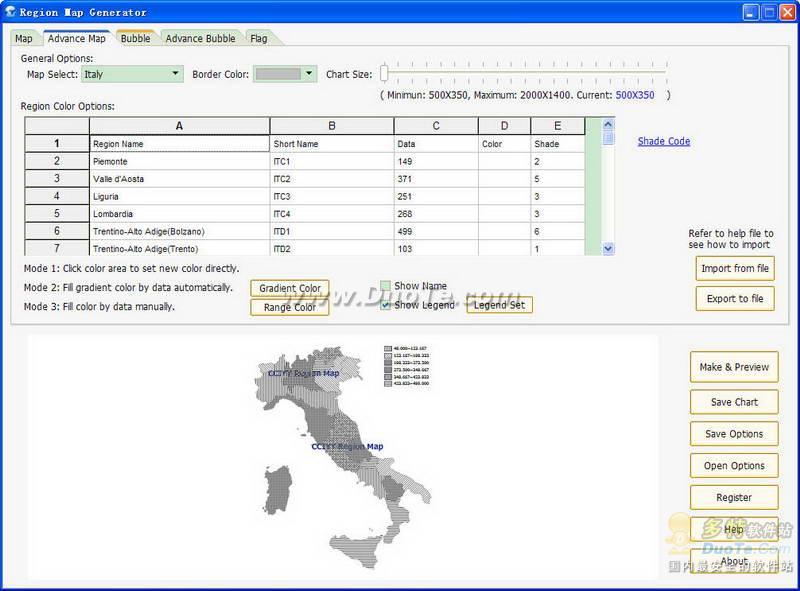Click the map legend in preview

point(407,366)
